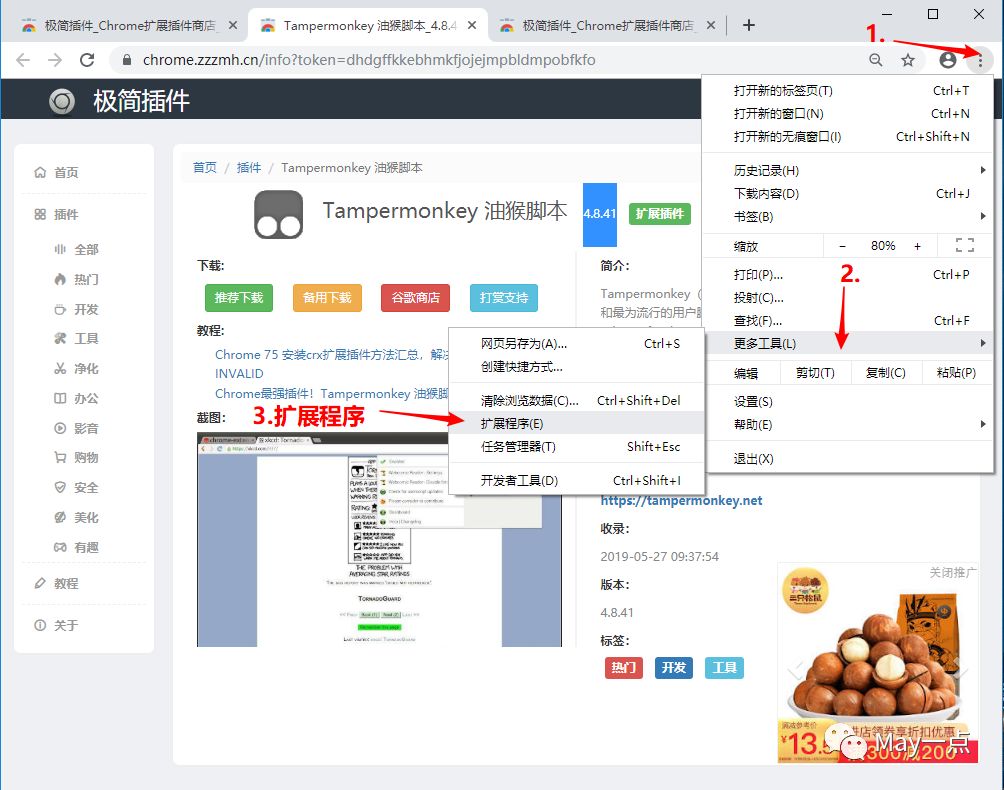
Task: Click the extension screenshot thumbnail
Action: point(379,540)
